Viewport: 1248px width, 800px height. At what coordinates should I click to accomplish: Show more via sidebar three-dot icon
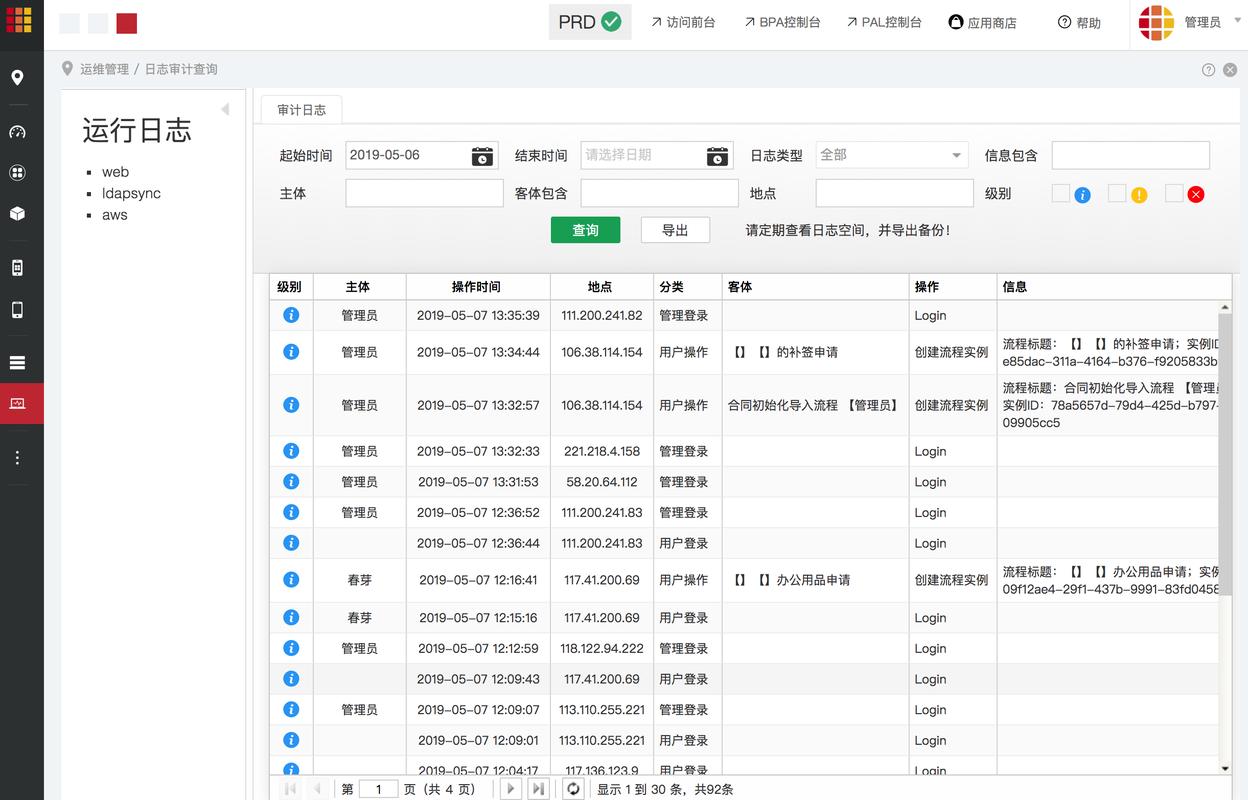(17, 458)
